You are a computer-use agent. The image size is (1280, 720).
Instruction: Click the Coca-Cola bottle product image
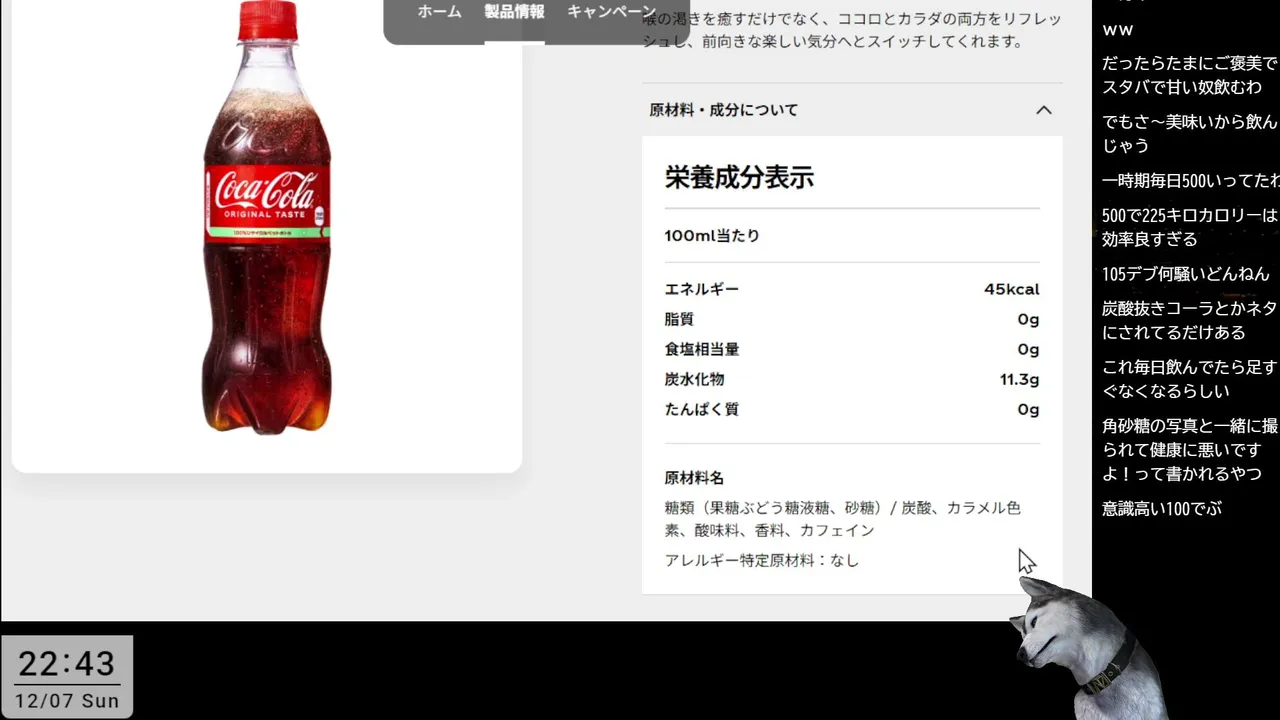coord(267,217)
